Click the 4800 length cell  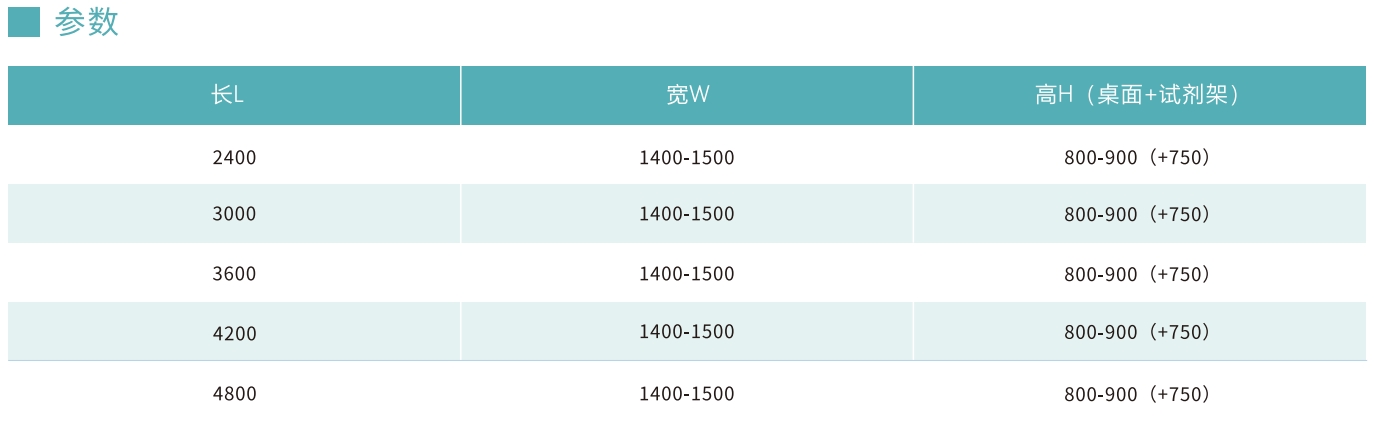(x=234, y=394)
